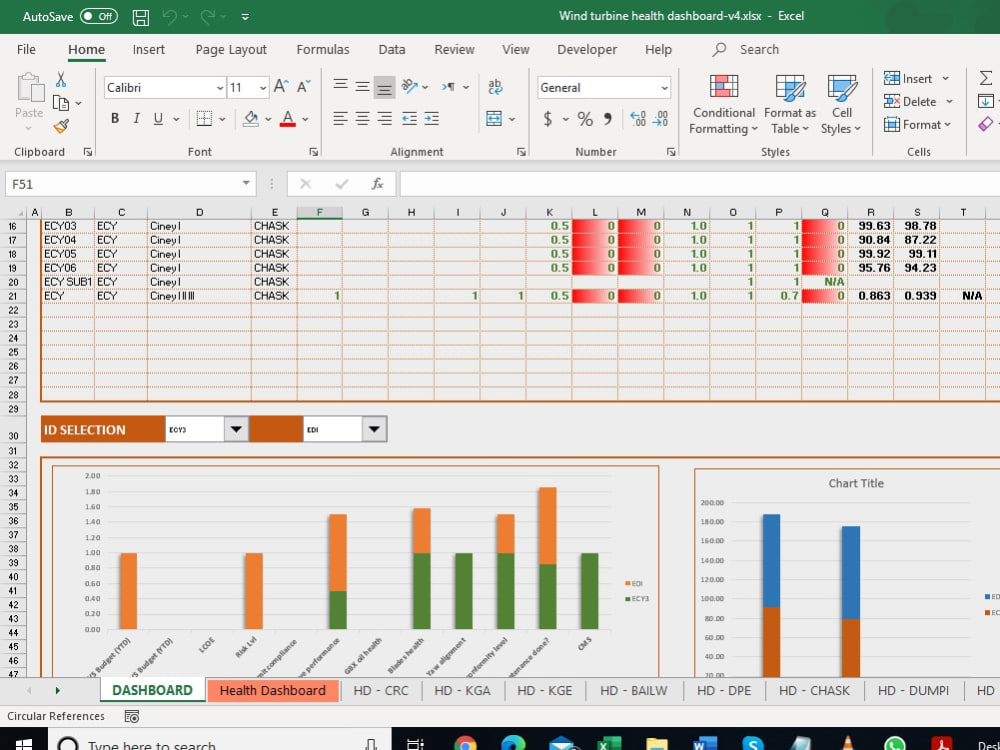This screenshot has height=750, width=1000.
Task: Click Merge and Center icon
Action: pos(494,119)
